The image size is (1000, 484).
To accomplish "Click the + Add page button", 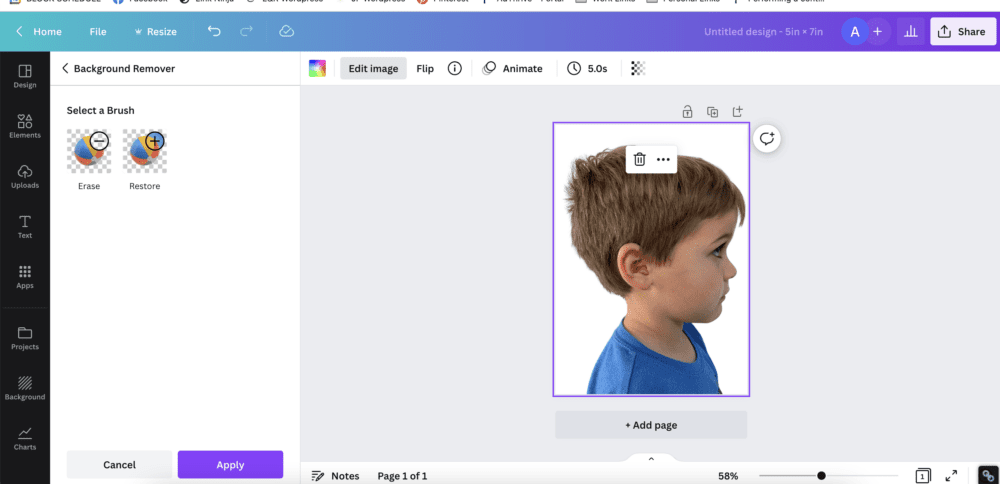I will click(651, 425).
